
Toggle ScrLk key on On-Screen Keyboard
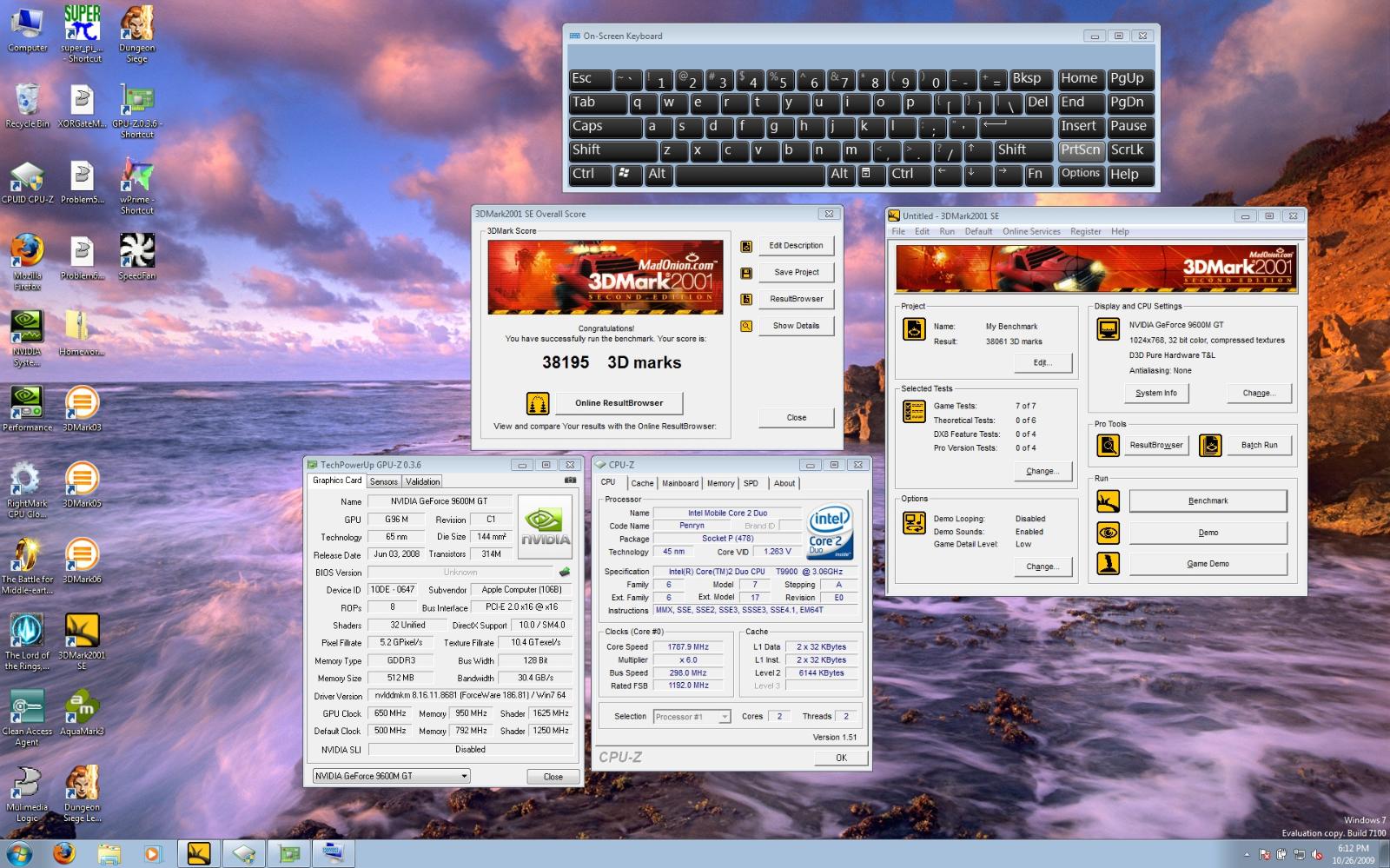pos(1131,150)
